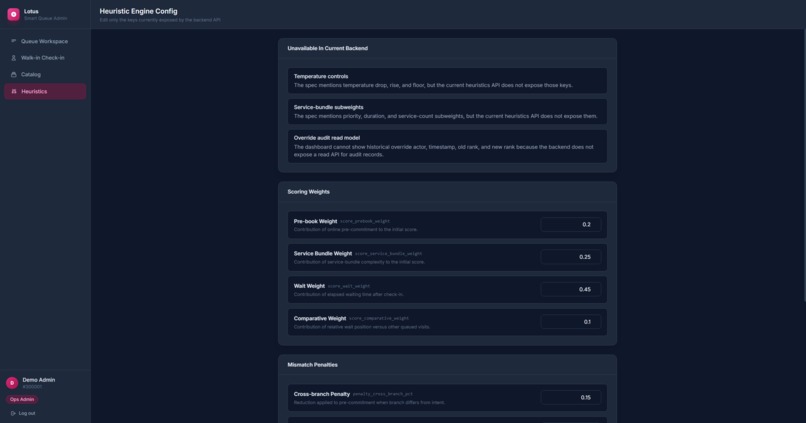
Task: Click the Queue Workspace sidebar icon
Action: 13,41
